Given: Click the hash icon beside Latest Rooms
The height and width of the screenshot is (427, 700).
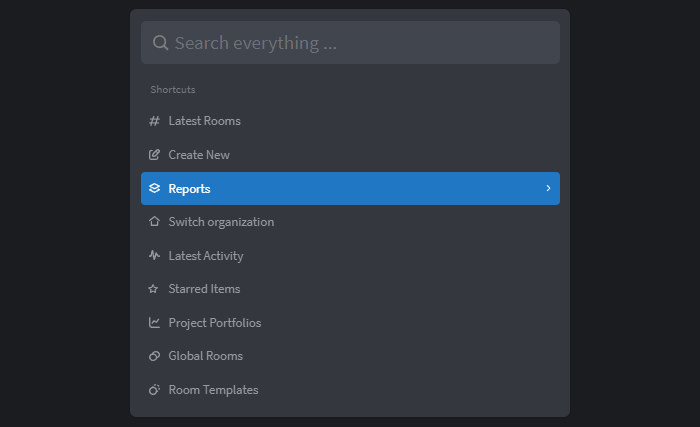Looking at the screenshot, I should pos(154,121).
